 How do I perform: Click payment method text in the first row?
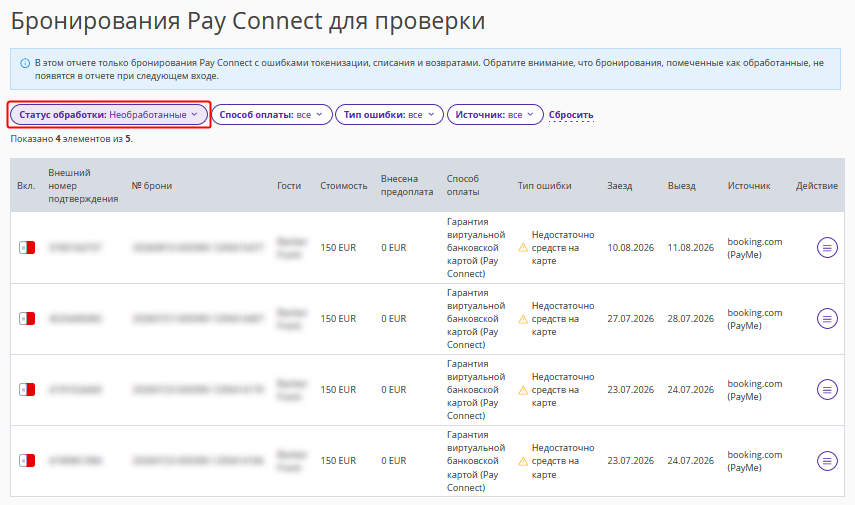(476, 248)
